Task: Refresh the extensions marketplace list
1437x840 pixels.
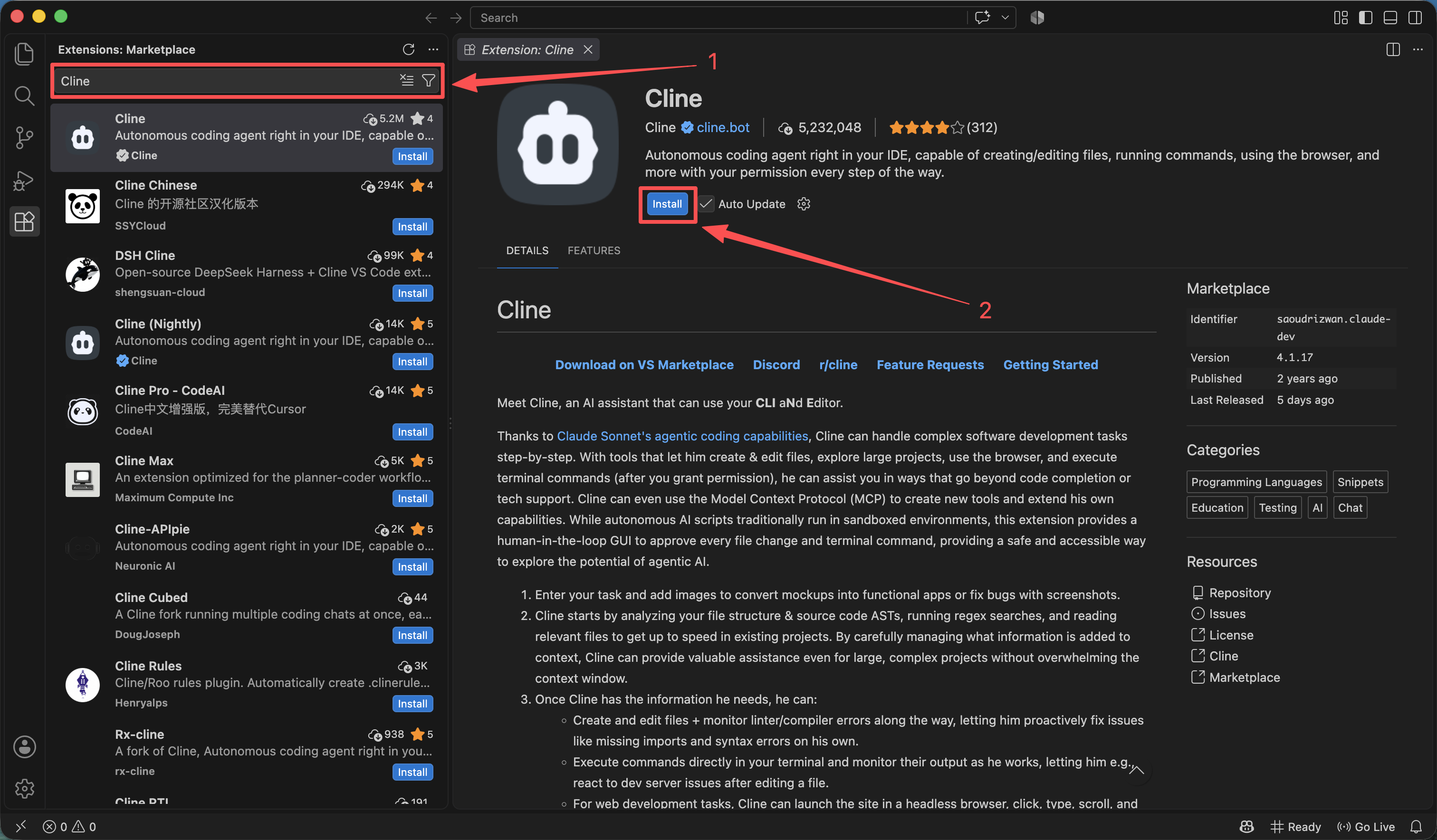Action: [x=408, y=49]
